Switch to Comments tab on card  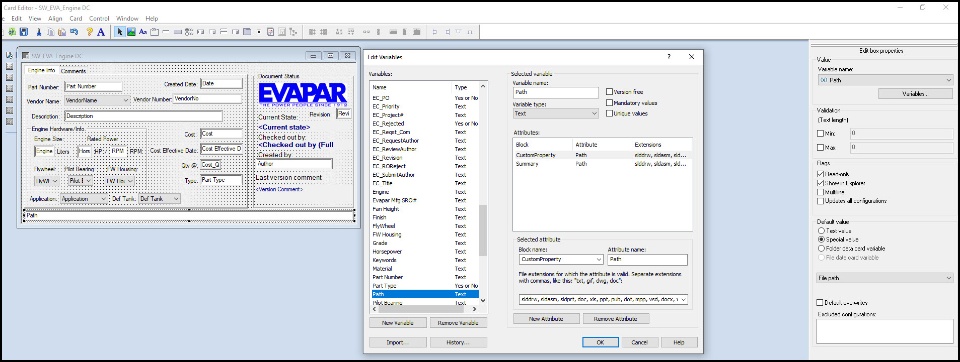coord(73,71)
